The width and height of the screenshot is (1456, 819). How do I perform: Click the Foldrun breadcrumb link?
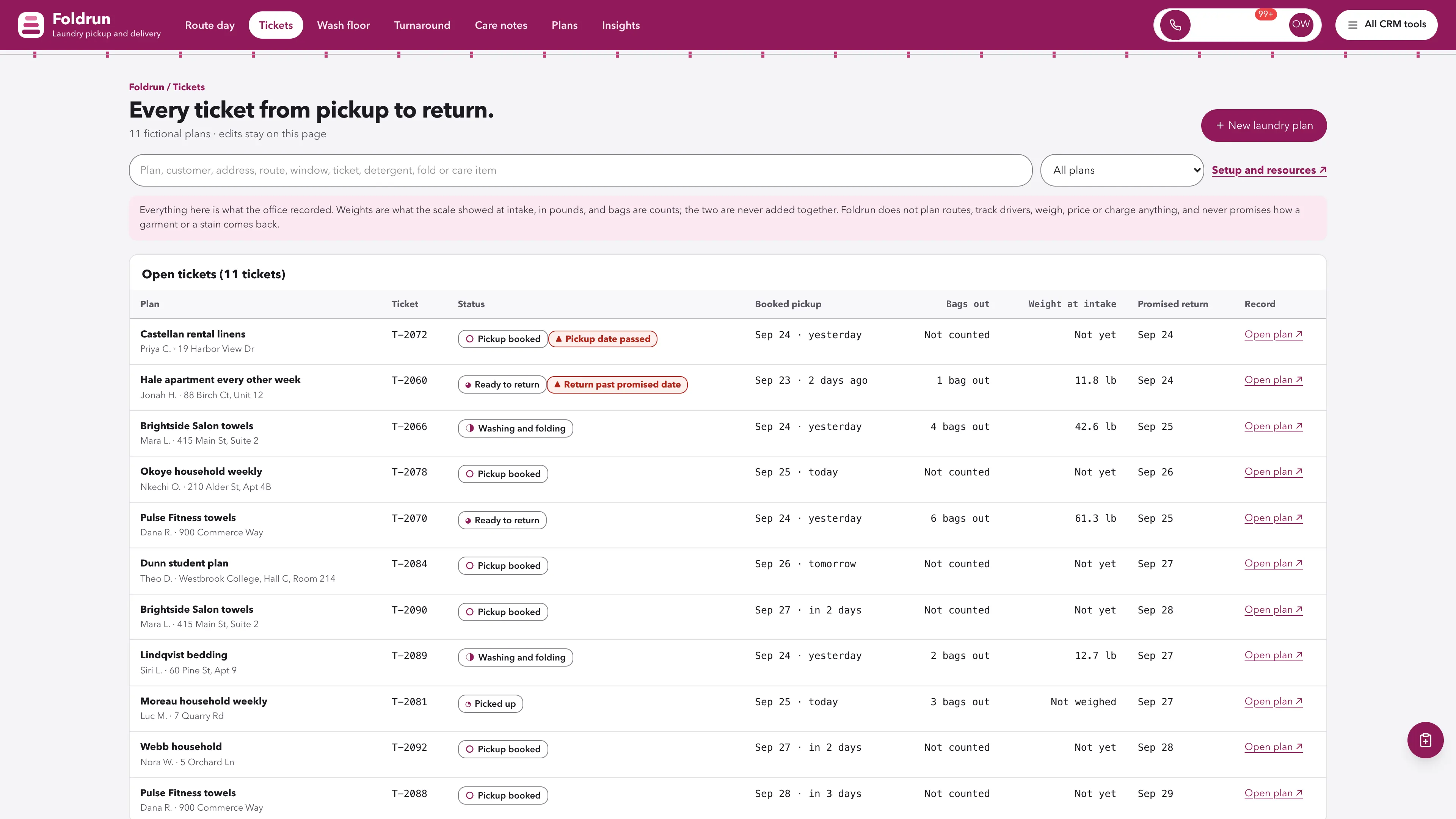pos(146,87)
